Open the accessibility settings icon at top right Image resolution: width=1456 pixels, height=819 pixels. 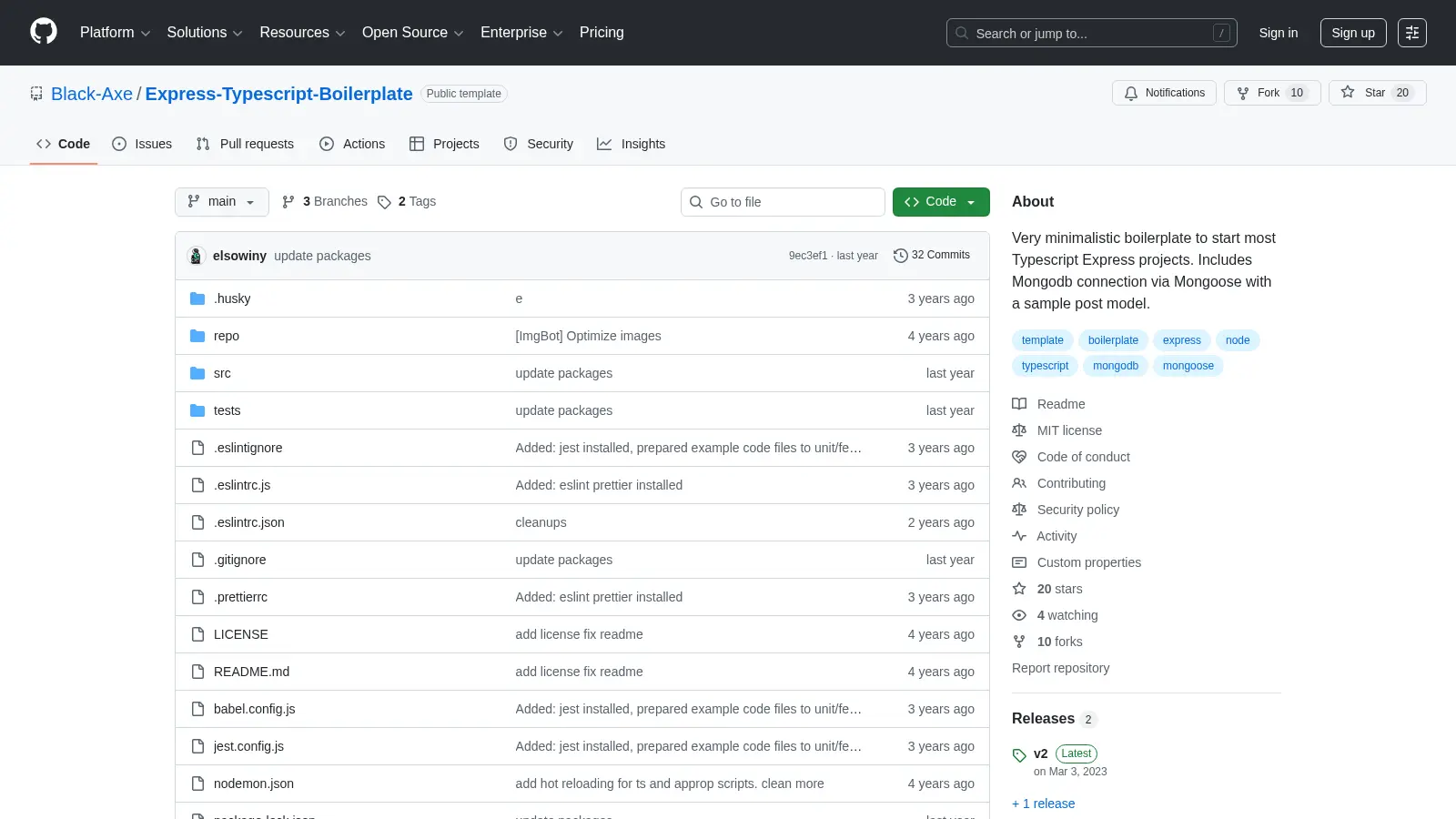coord(1412,33)
